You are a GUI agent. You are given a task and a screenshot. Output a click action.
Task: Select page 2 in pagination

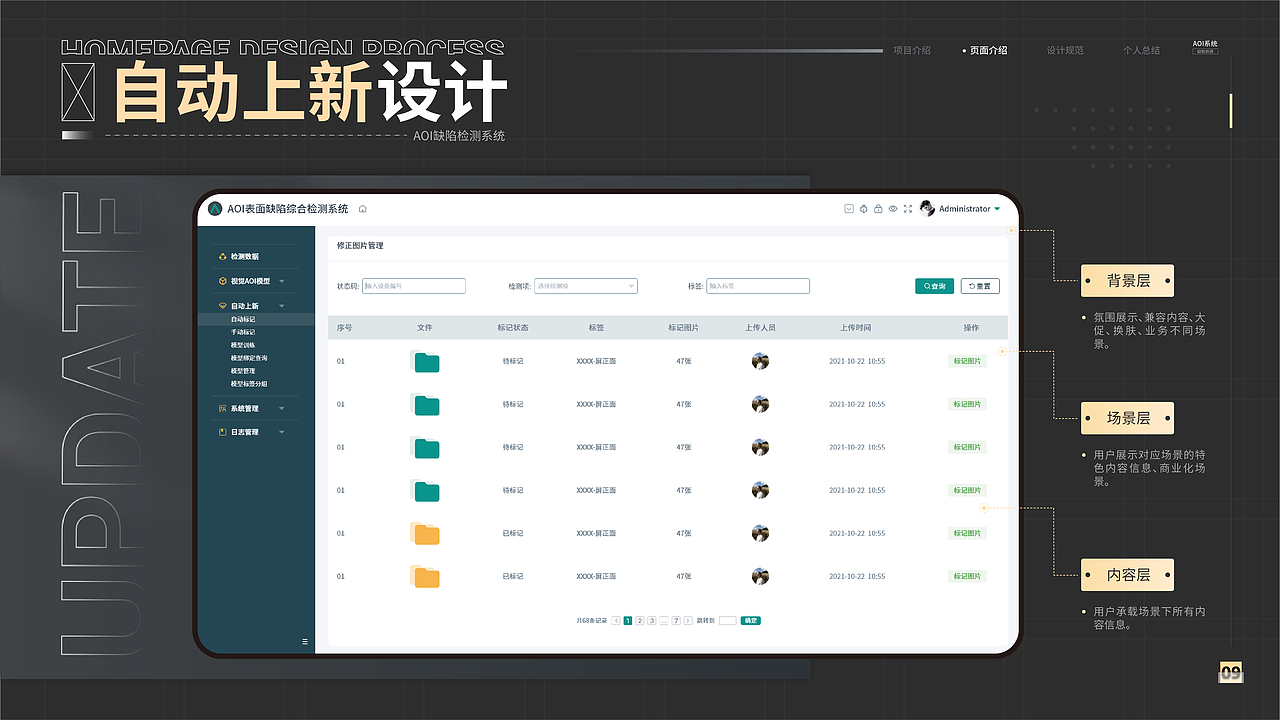(640, 621)
